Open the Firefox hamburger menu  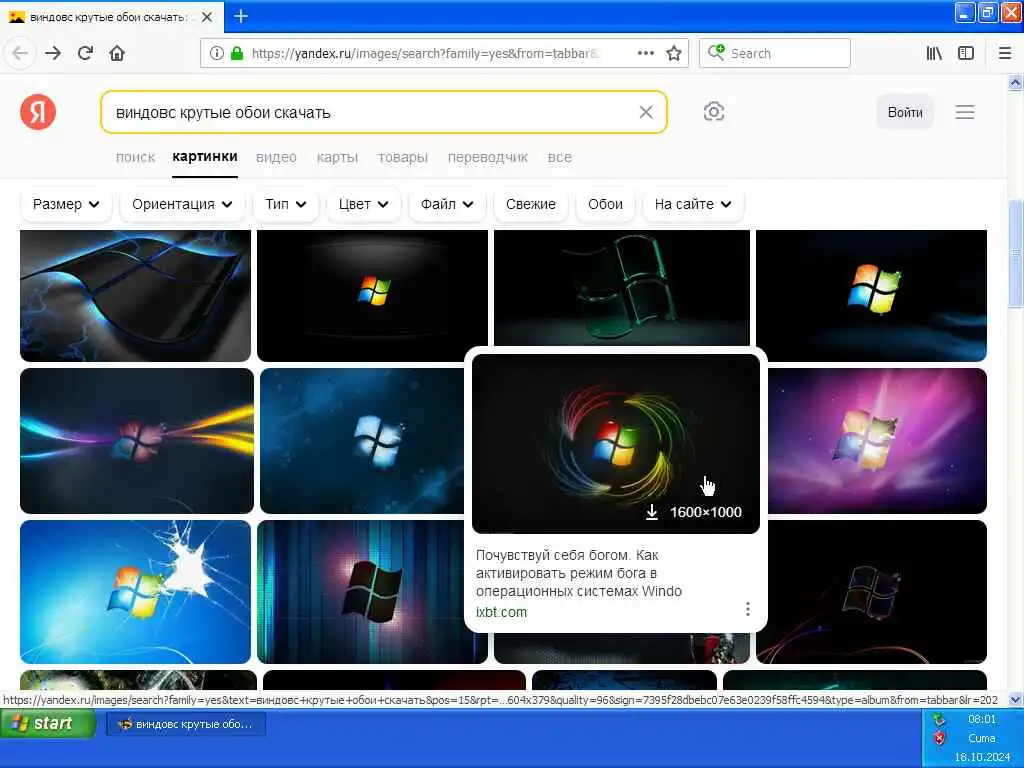(1005, 54)
